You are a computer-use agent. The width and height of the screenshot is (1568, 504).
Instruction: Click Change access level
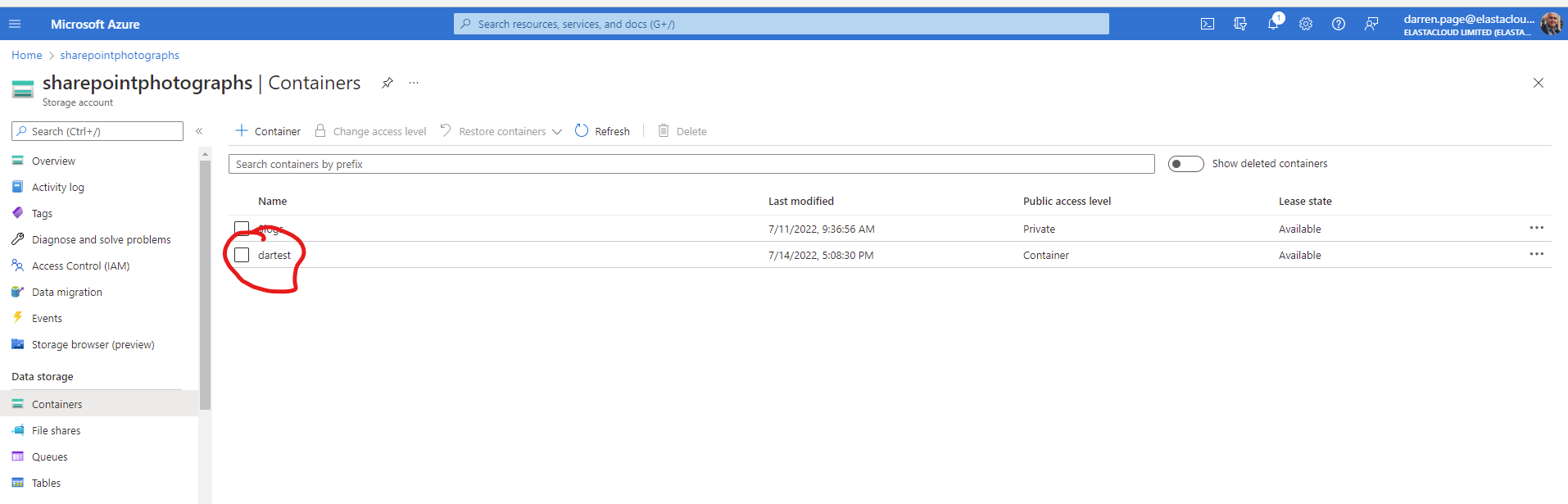370,131
